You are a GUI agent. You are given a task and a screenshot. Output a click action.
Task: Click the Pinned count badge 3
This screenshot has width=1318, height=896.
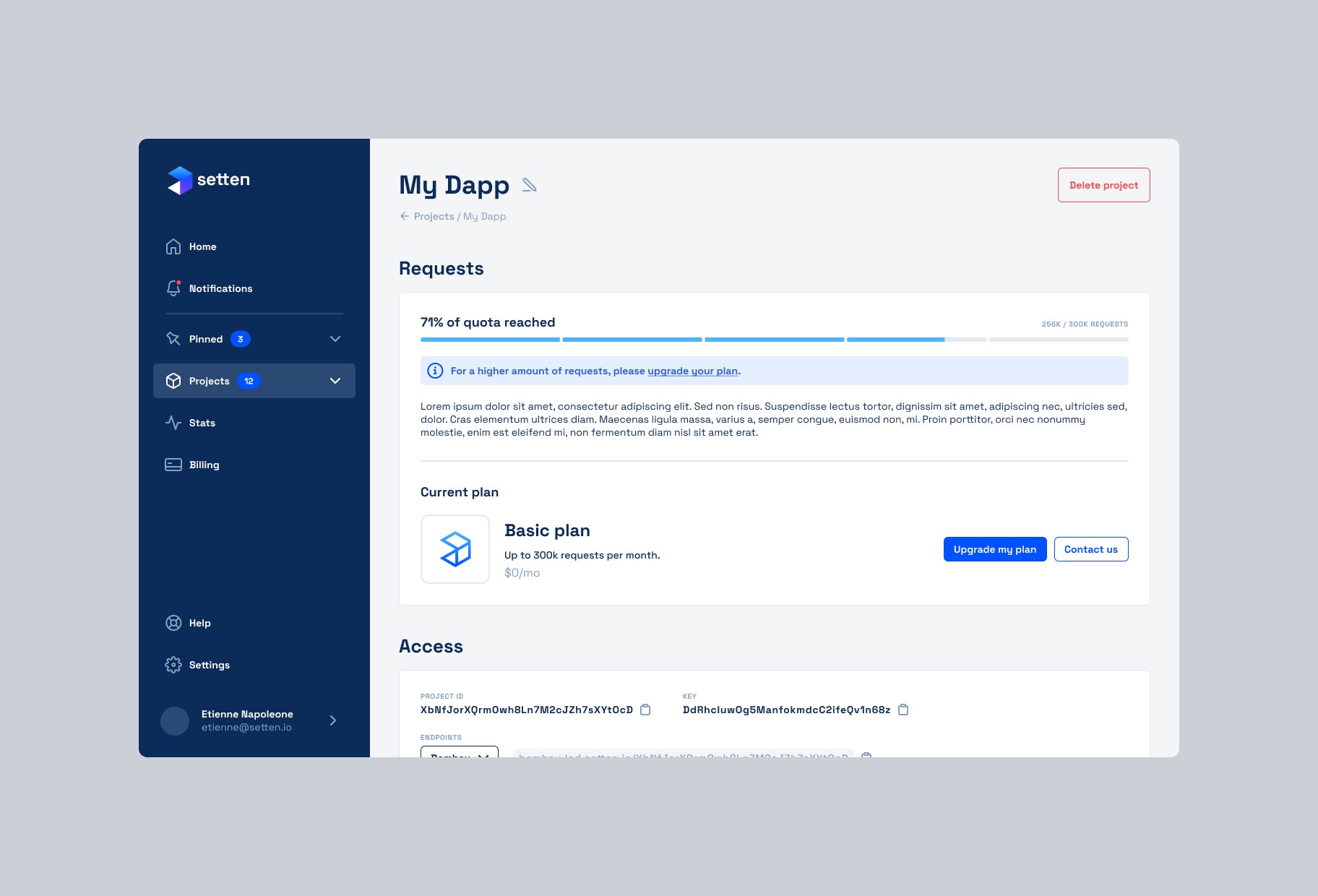click(241, 339)
